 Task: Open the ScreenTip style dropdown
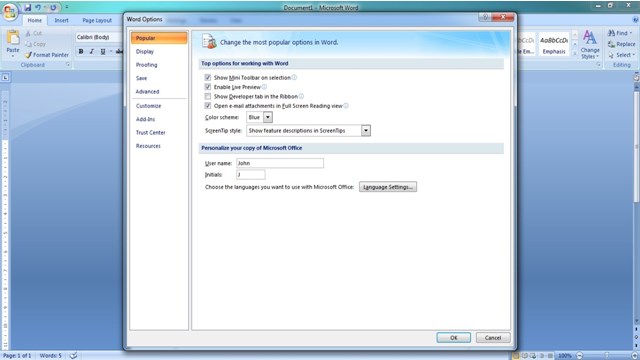click(x=366, y=131)
